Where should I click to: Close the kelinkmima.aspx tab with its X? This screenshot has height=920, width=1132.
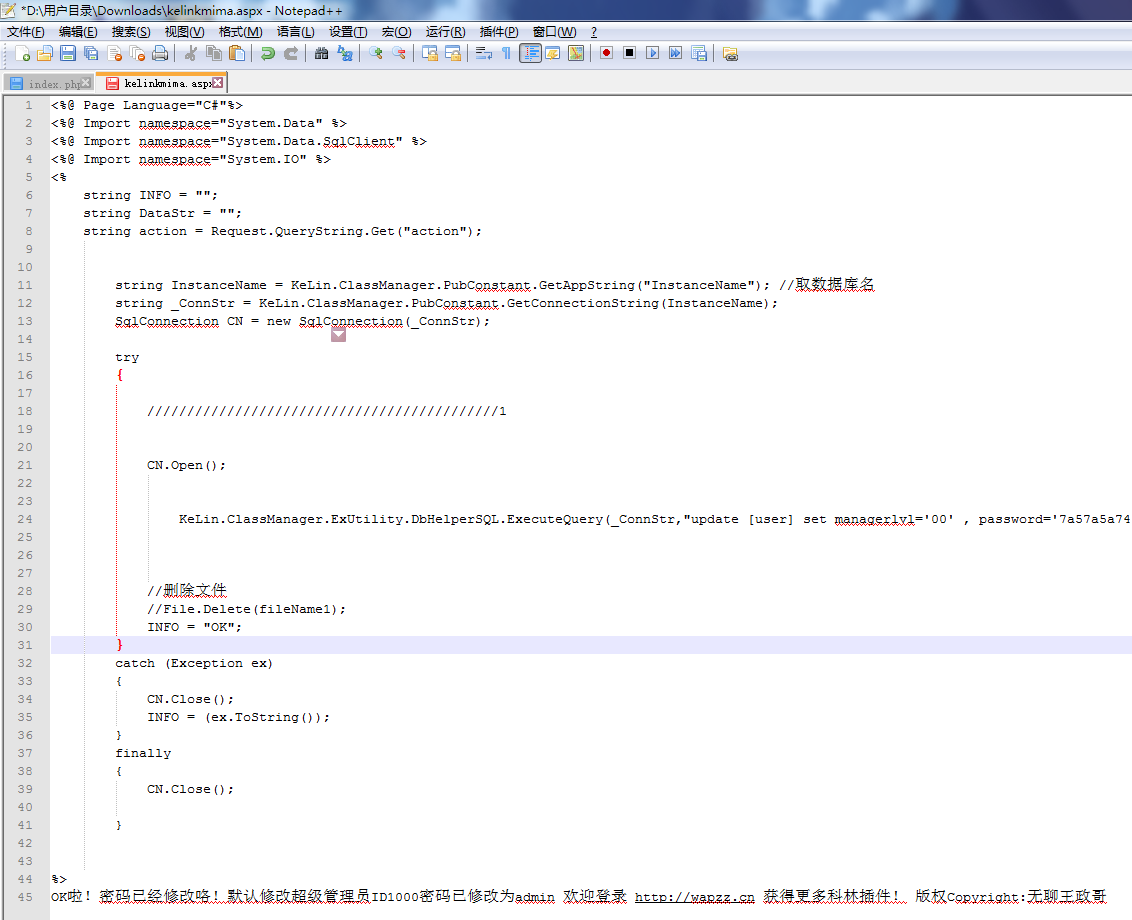217,83
